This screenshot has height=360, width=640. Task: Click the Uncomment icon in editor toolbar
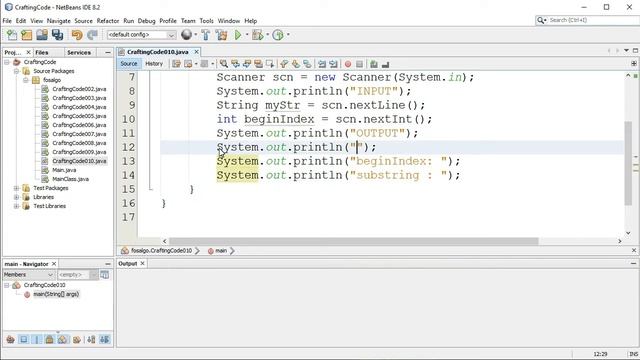pyautogui.click(x=385, y=64)
